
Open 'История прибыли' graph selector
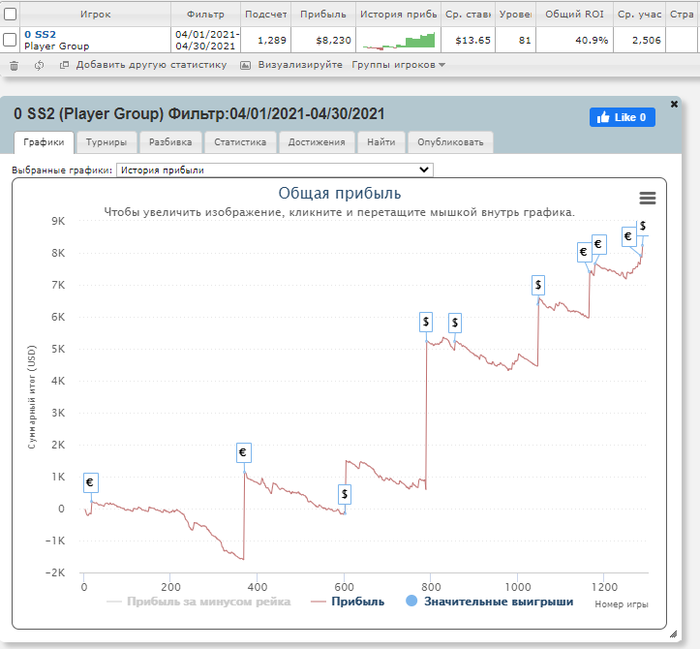pyautogui.click(x=275, y=170)
